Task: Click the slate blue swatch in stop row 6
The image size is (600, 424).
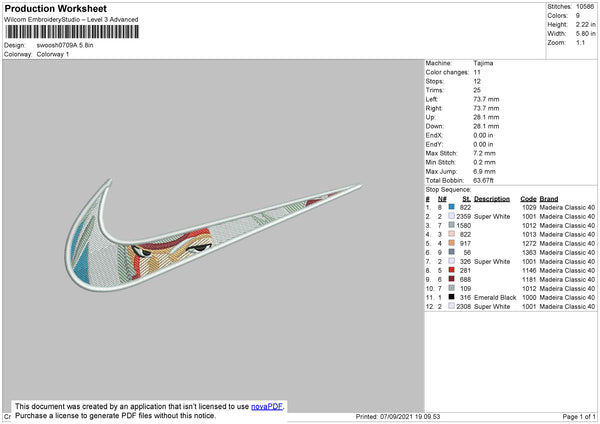Action: (452, 252)
